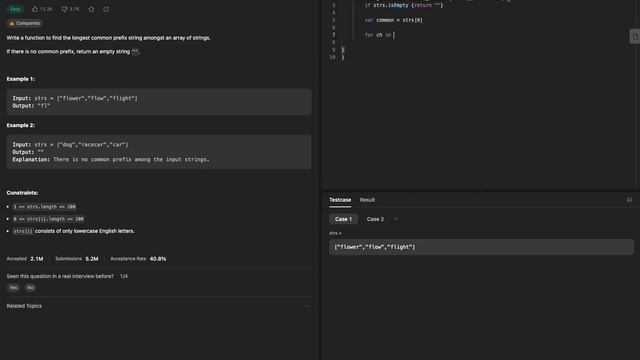Click constraint '1 <= strs.length <= 200'
This screenshot has height=360, width=640.
pyautogui.click(x=44, y=207)
